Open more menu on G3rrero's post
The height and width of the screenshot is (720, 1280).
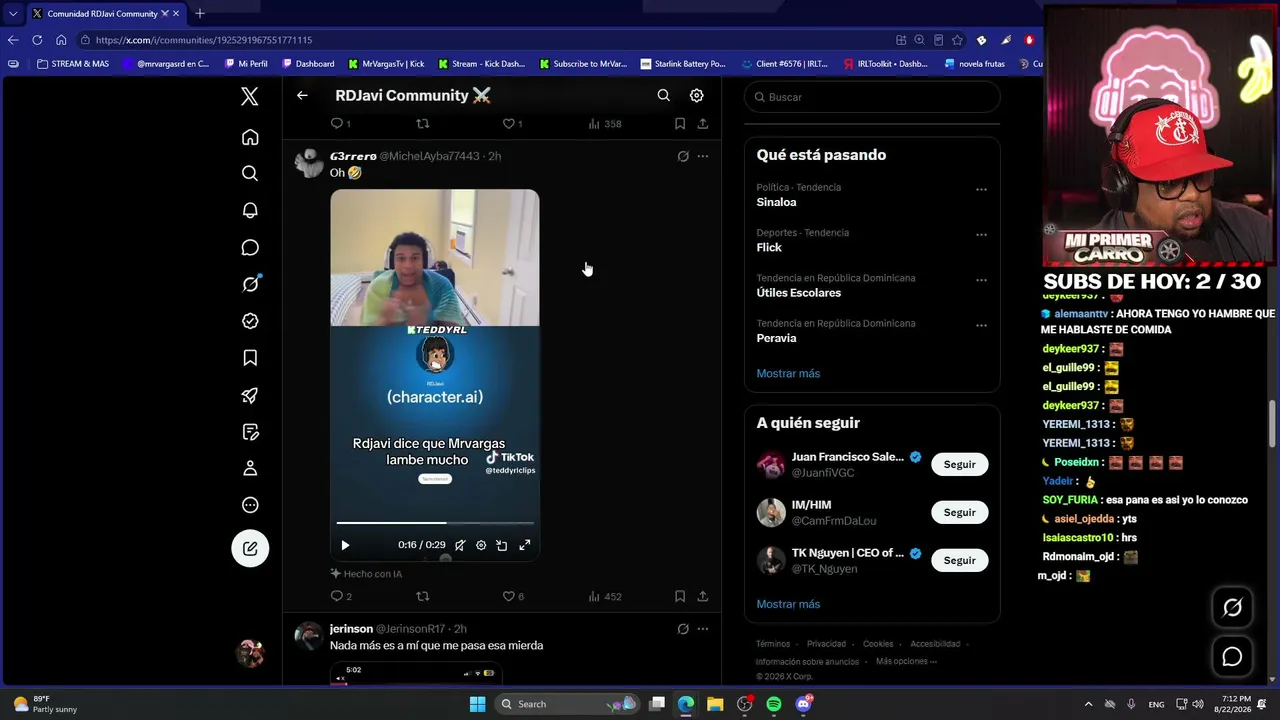coord(703,156)
